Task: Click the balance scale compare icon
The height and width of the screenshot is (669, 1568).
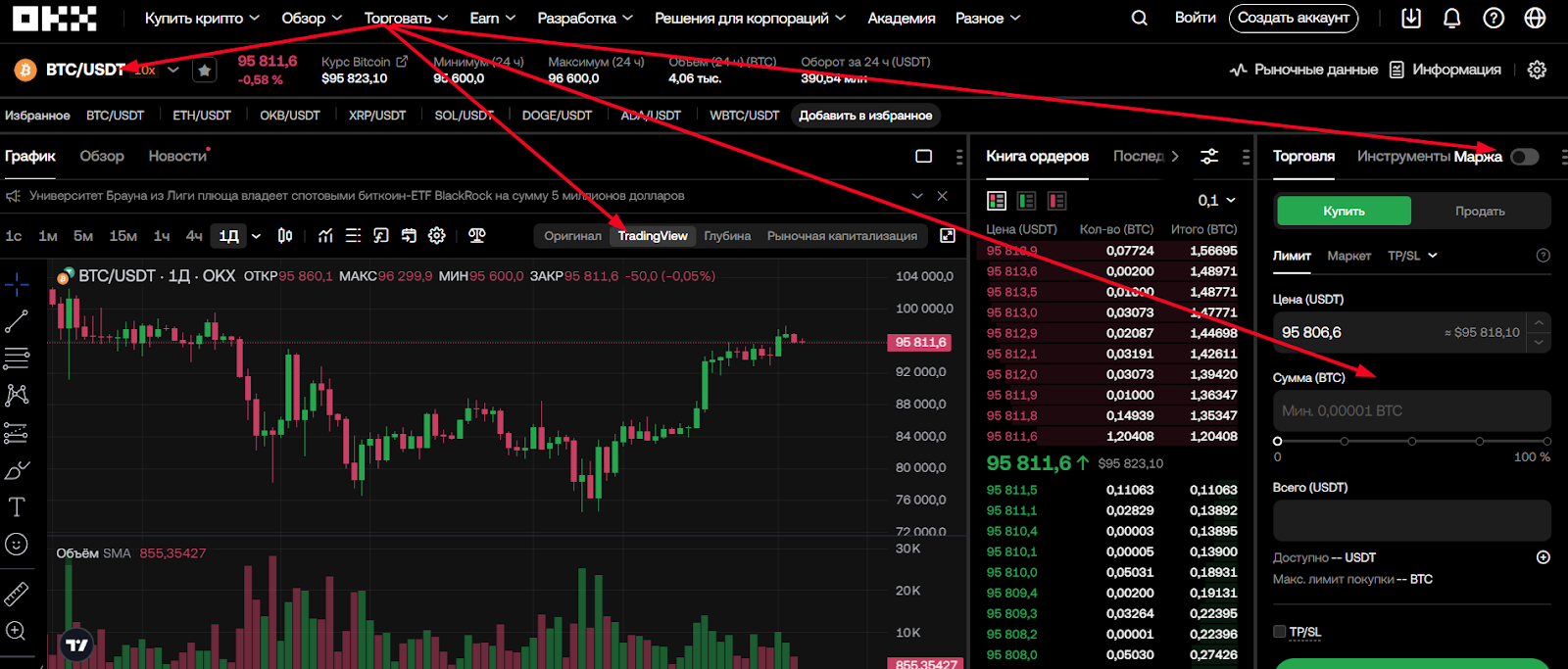Action: coord(477,236)
